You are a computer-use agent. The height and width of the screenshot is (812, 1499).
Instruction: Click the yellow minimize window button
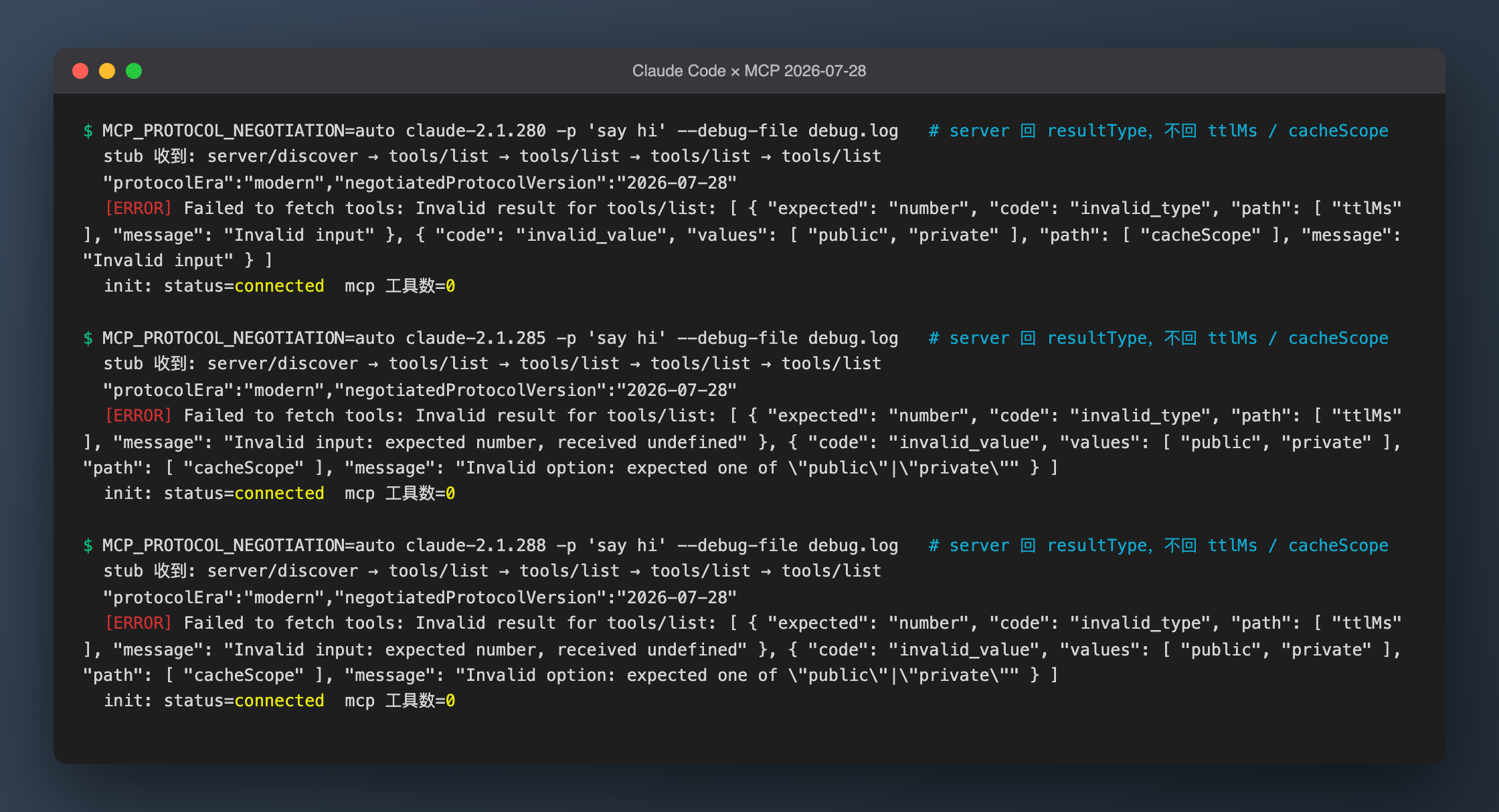[x=107, y=71]
